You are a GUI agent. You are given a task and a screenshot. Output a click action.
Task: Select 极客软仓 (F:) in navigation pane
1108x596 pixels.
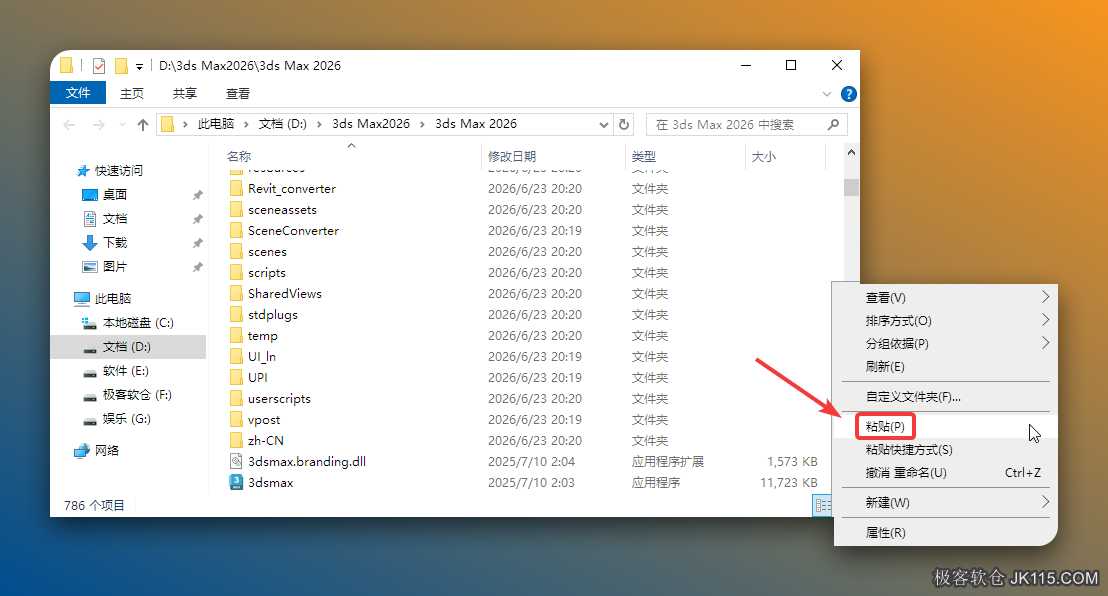(x=129, y=395)
